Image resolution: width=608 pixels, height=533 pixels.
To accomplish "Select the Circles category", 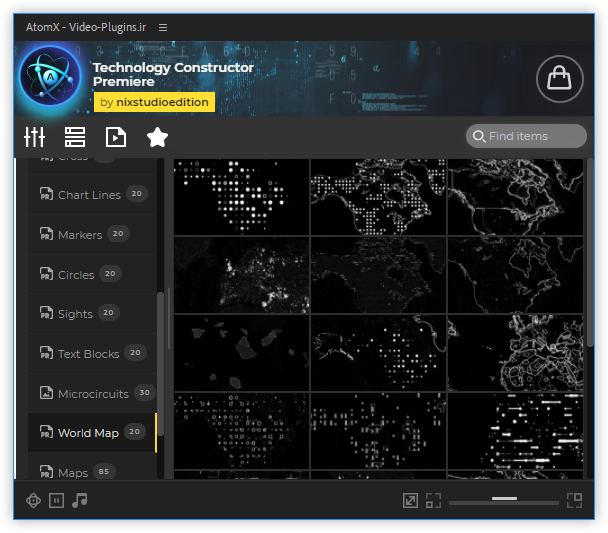I will pyautogui.click(x=92, y=274).
